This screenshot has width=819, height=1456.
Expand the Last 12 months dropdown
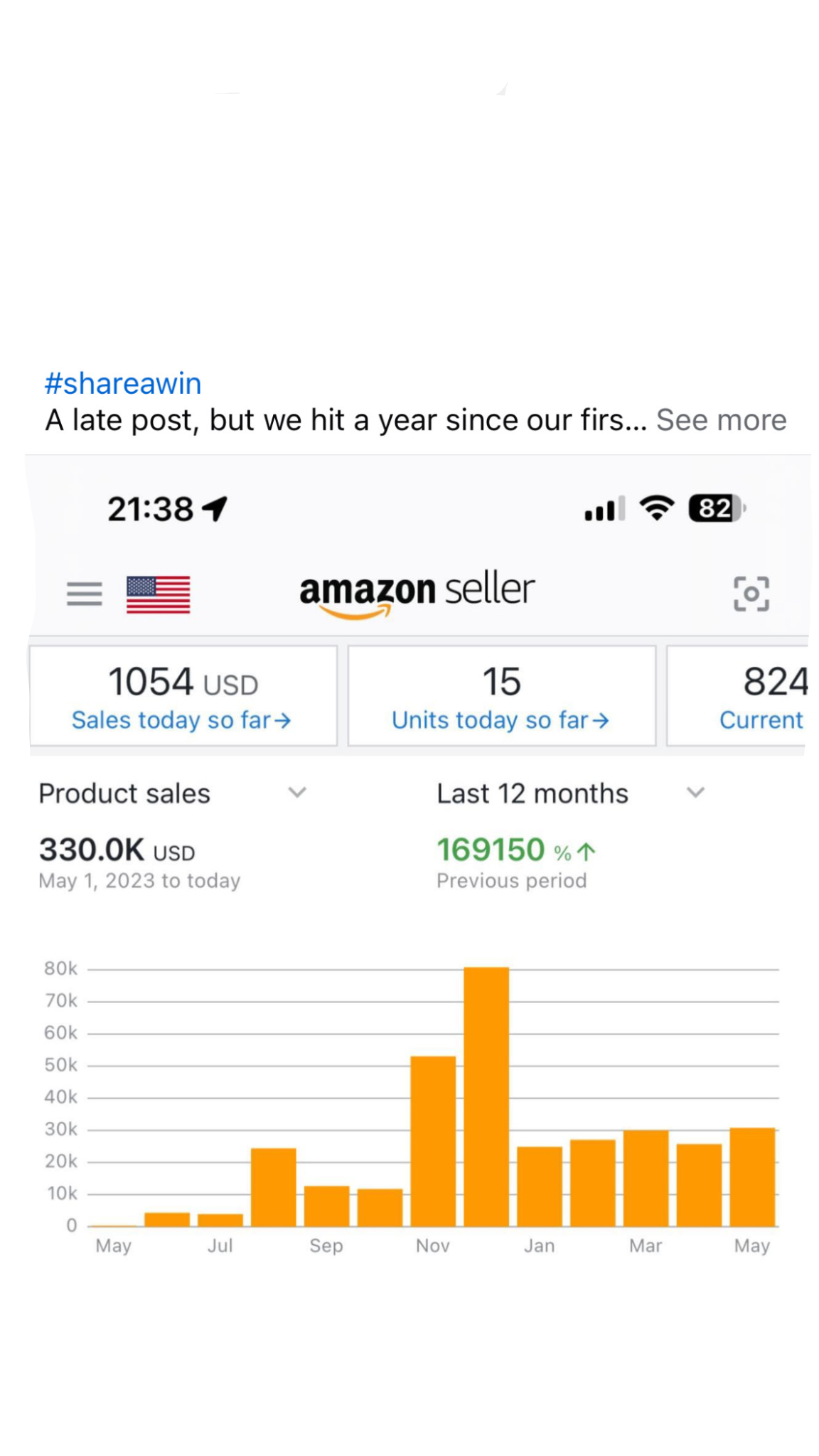(695, 793)
